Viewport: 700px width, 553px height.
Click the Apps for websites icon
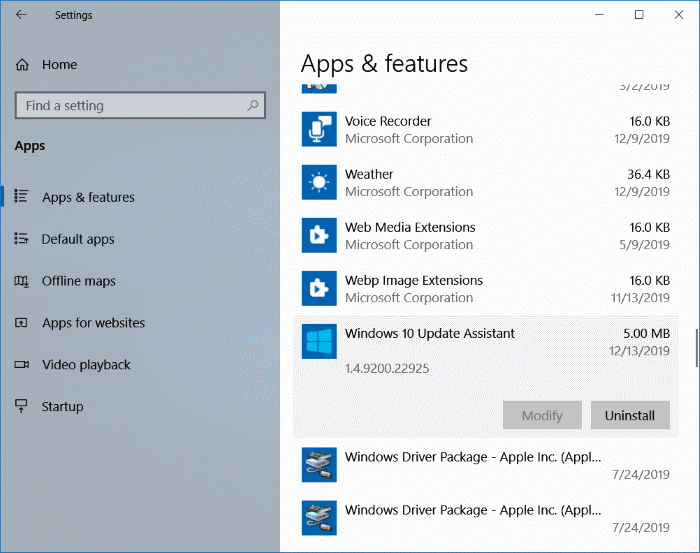[x=21, y=322]
